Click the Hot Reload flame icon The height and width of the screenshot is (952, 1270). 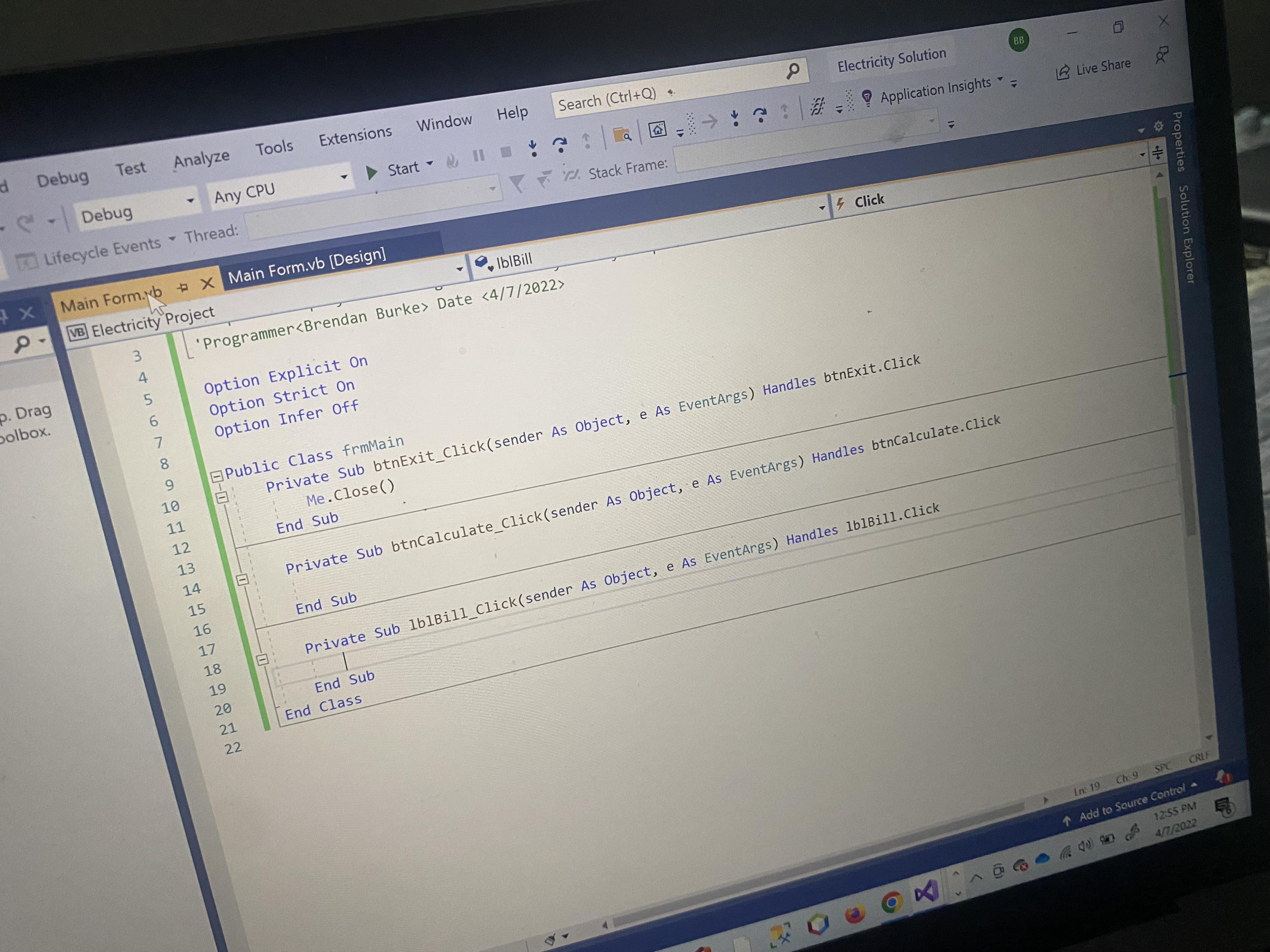click(x=452, y=161)
